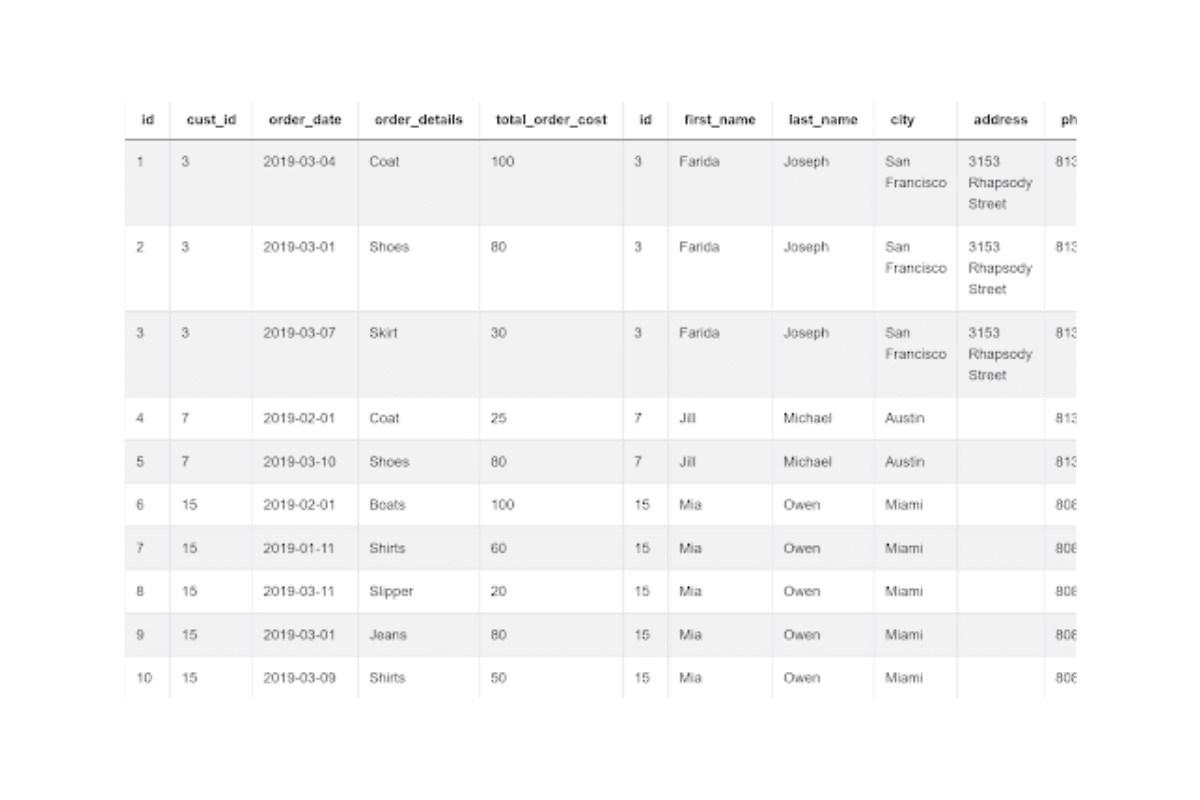Select the last_name column header
1200x800 pixels.
point(823,120)
